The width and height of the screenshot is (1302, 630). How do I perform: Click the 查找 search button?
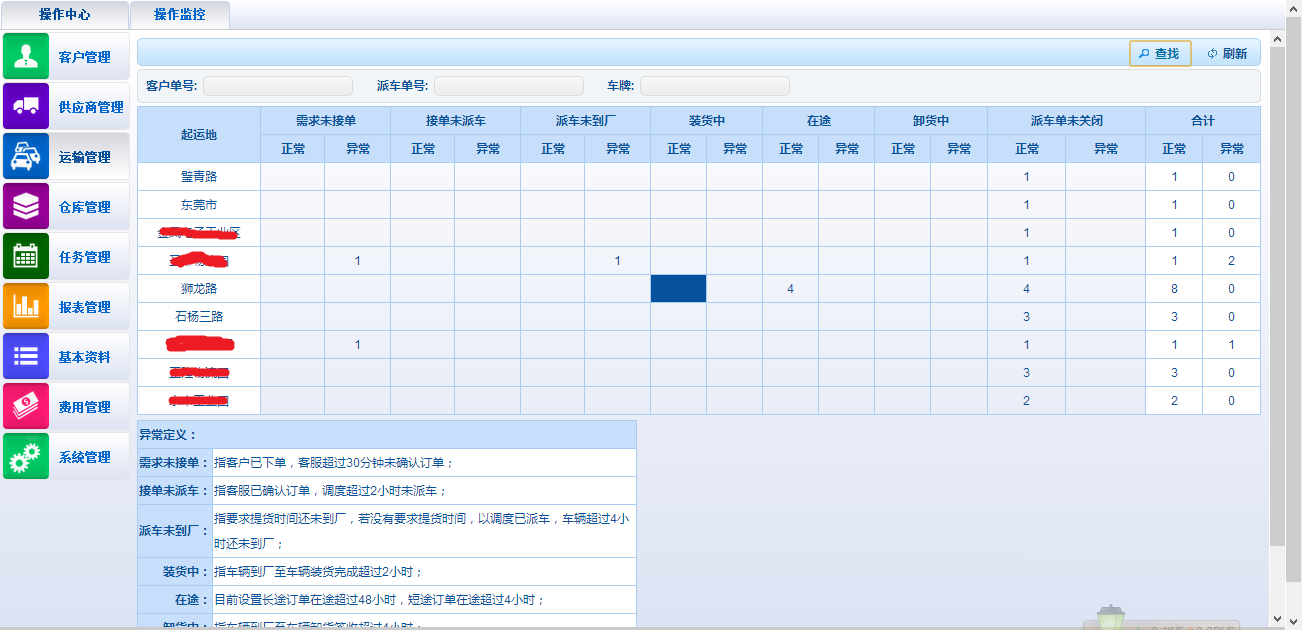1160,54
